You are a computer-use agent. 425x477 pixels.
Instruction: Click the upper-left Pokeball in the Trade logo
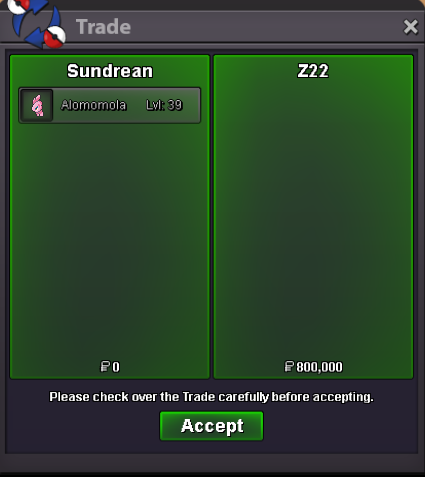click(18, 6)
